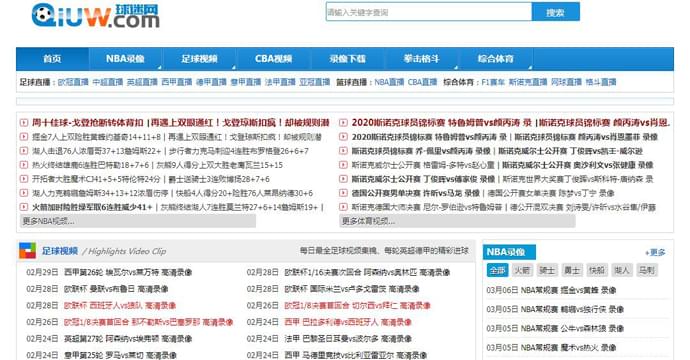
Task: Click play icon beside 乔-佩里vs颜丙涛 row
Action: point(343,151)
